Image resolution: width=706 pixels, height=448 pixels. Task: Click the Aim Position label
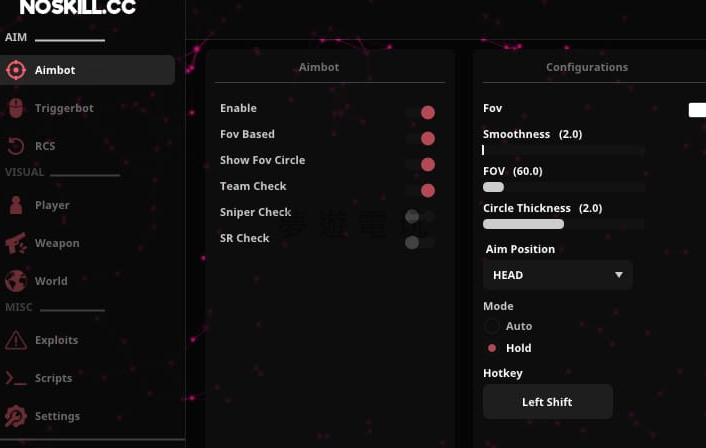(x=520, y=249)
